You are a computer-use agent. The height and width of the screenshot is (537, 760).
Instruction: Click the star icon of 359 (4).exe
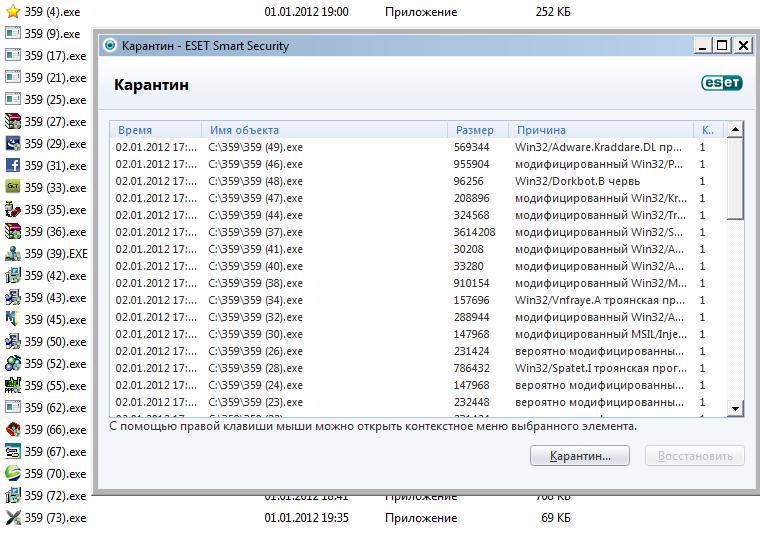tap(13, 11)
